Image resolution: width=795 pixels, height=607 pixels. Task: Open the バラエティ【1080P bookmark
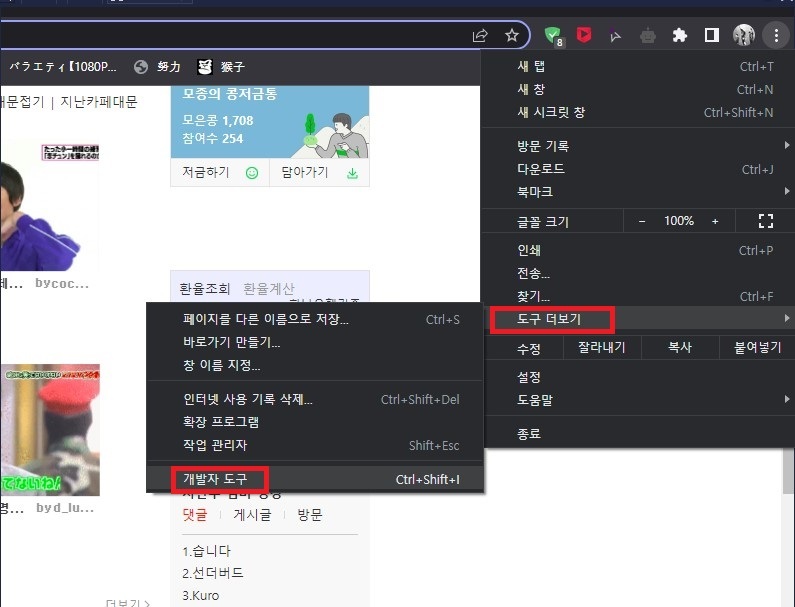63,66
